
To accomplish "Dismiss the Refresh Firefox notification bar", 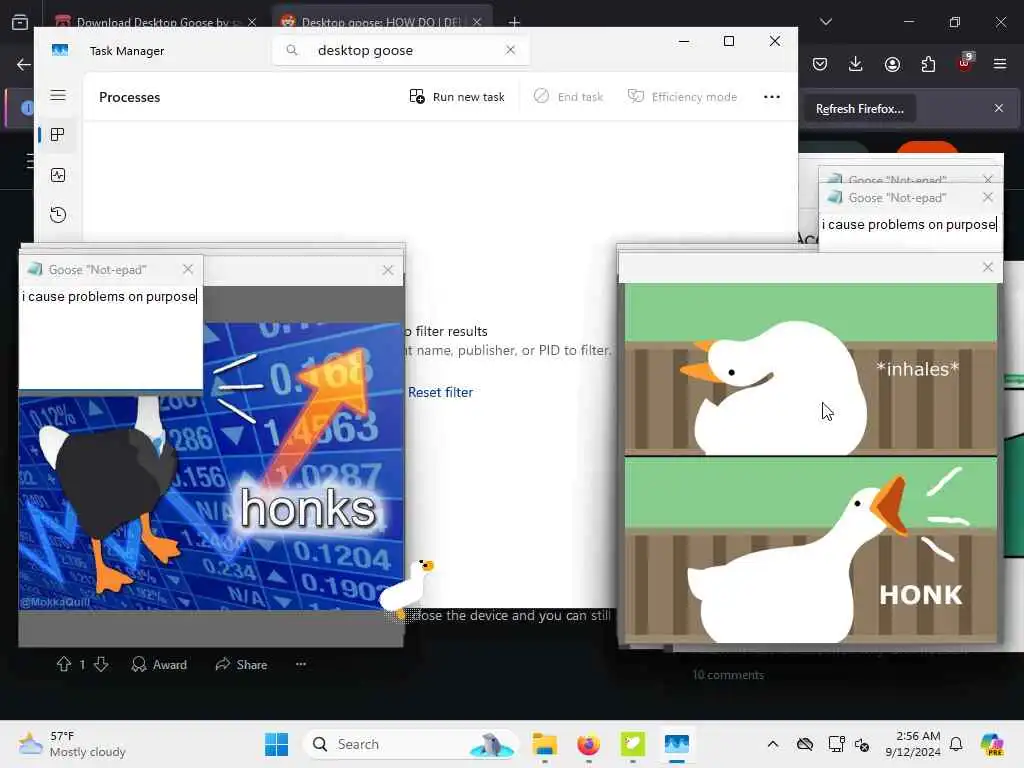I will (x=999, y=108).
